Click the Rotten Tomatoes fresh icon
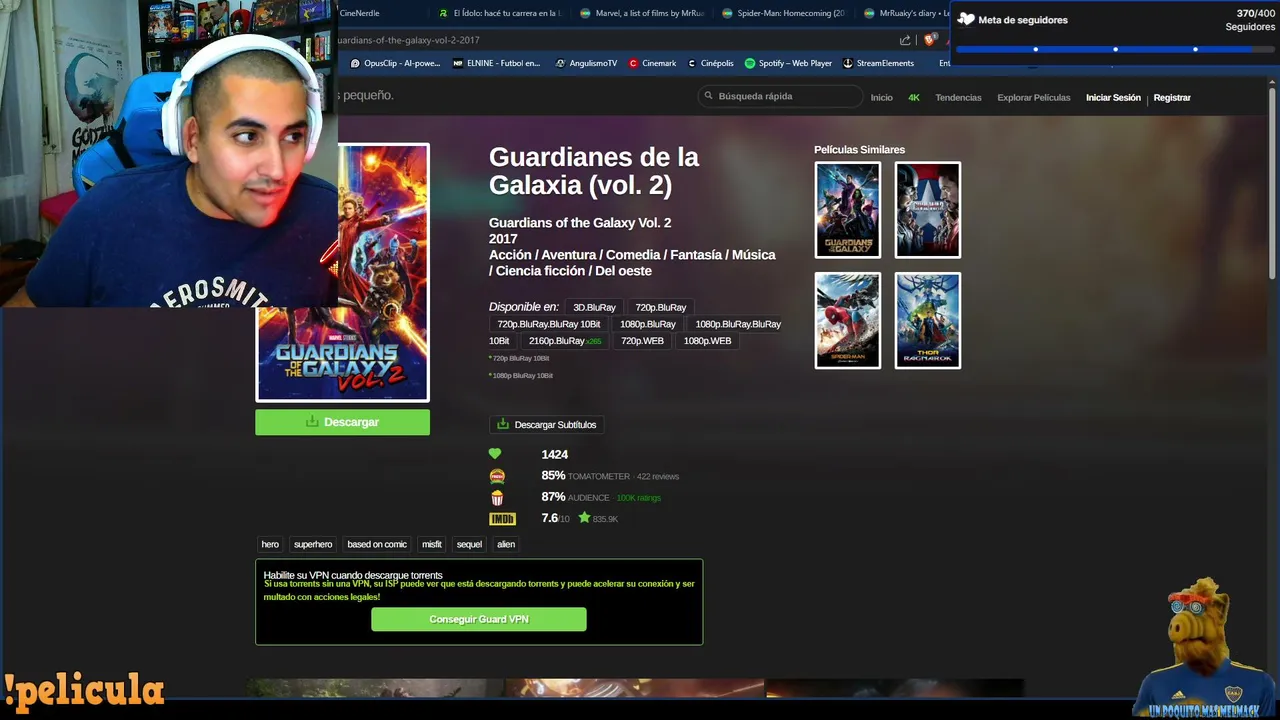 [497, 476]
